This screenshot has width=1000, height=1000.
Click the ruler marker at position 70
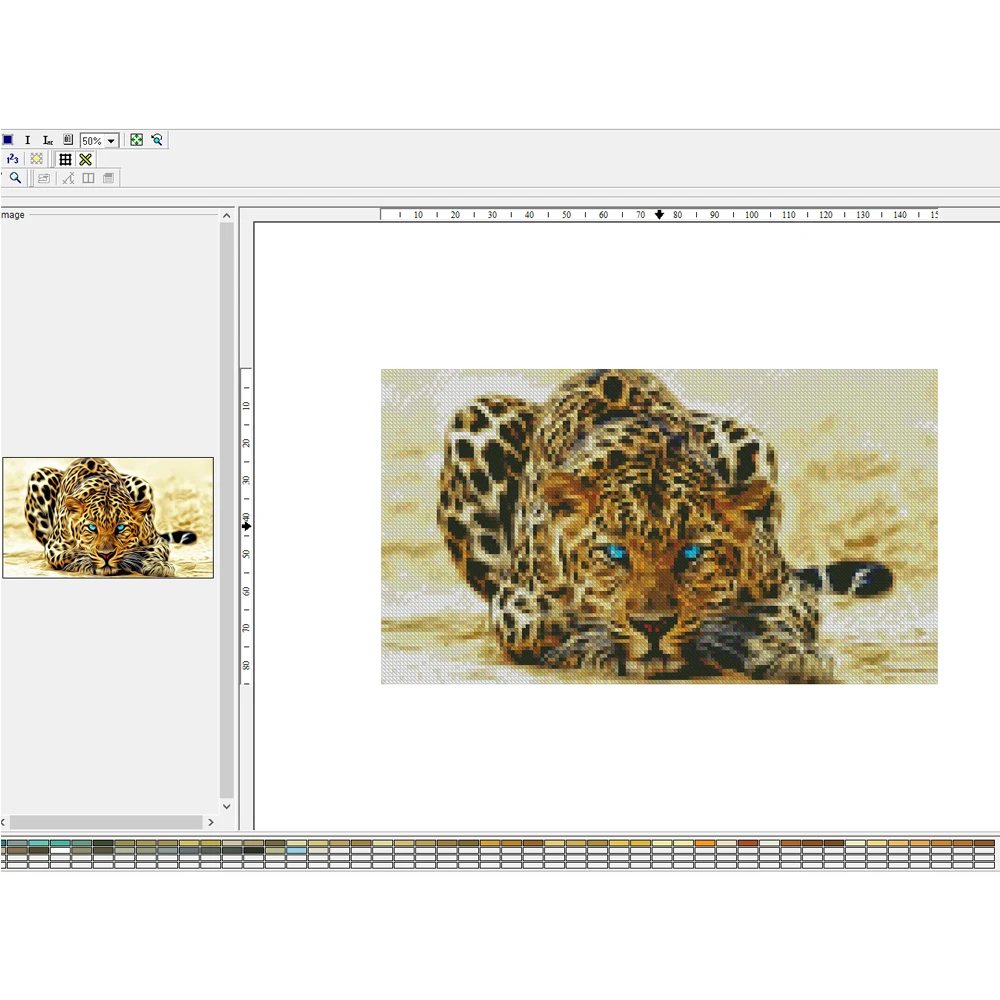pyautogui.click(x=660, y=214)
